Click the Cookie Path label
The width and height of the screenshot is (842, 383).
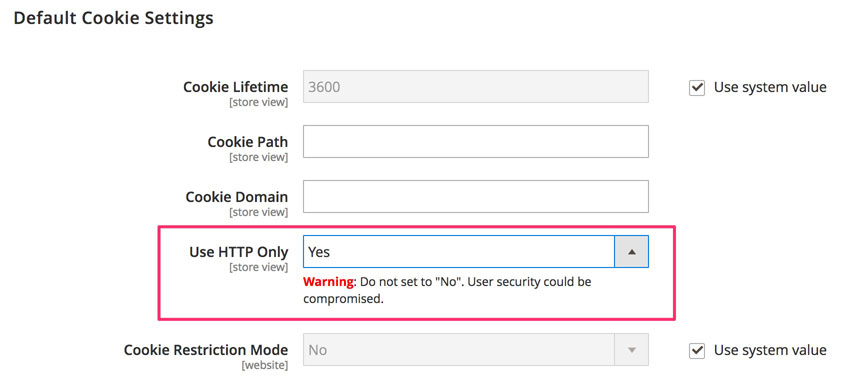click(248, 142)
